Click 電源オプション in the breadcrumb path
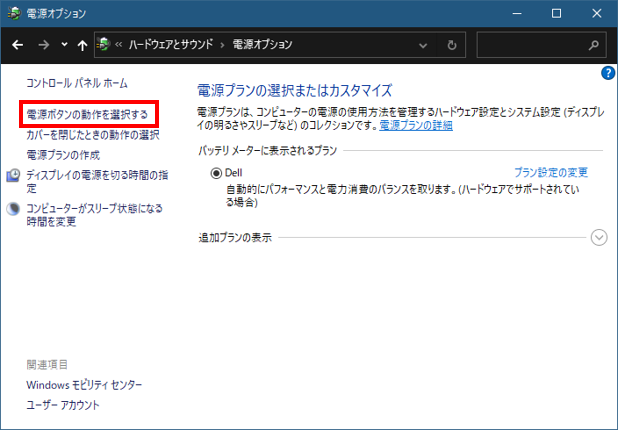Viewport: 618px width, 430px height. coord(262,44)
